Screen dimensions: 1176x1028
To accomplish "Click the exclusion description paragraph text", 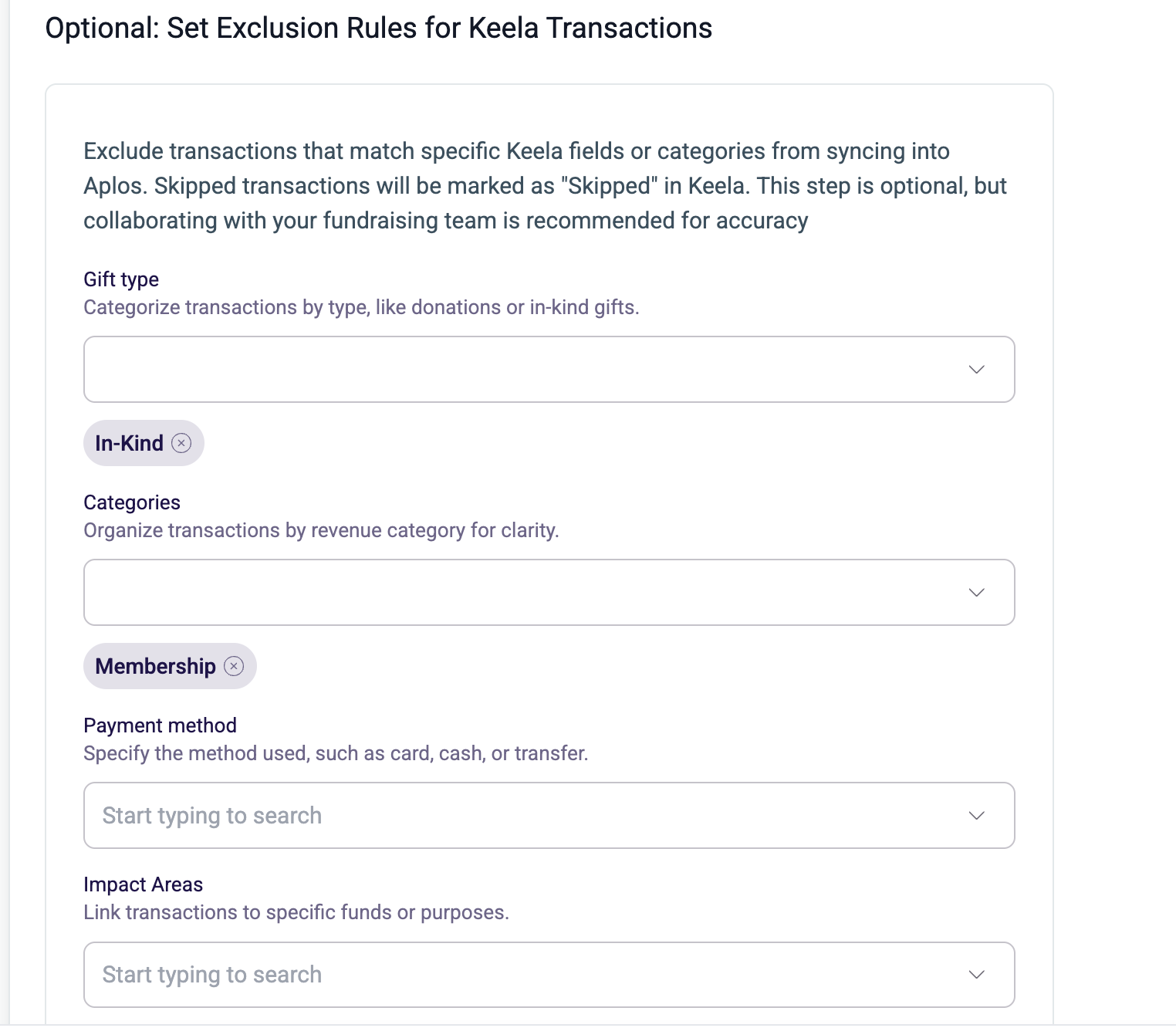I will tap(545, 186).
